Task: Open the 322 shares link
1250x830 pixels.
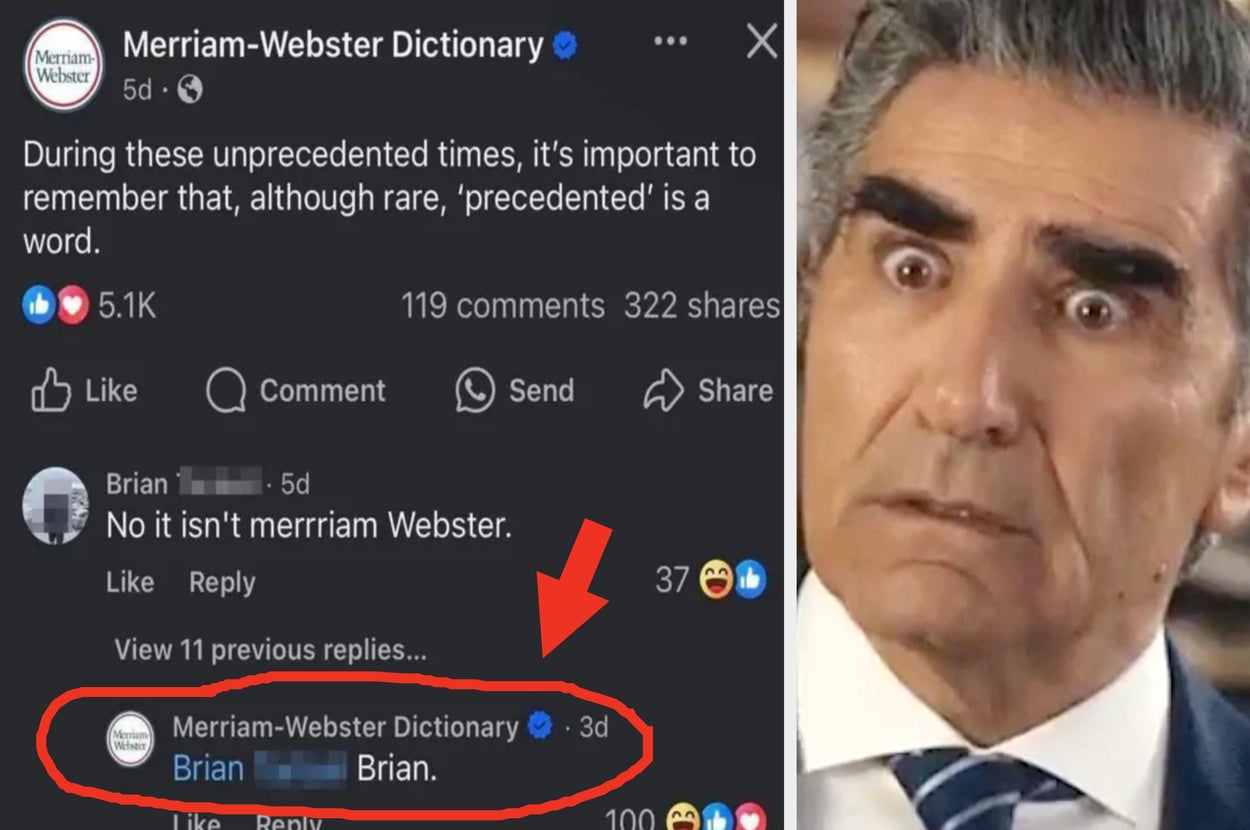Action: pyautogui.click(x=702, y=306)
